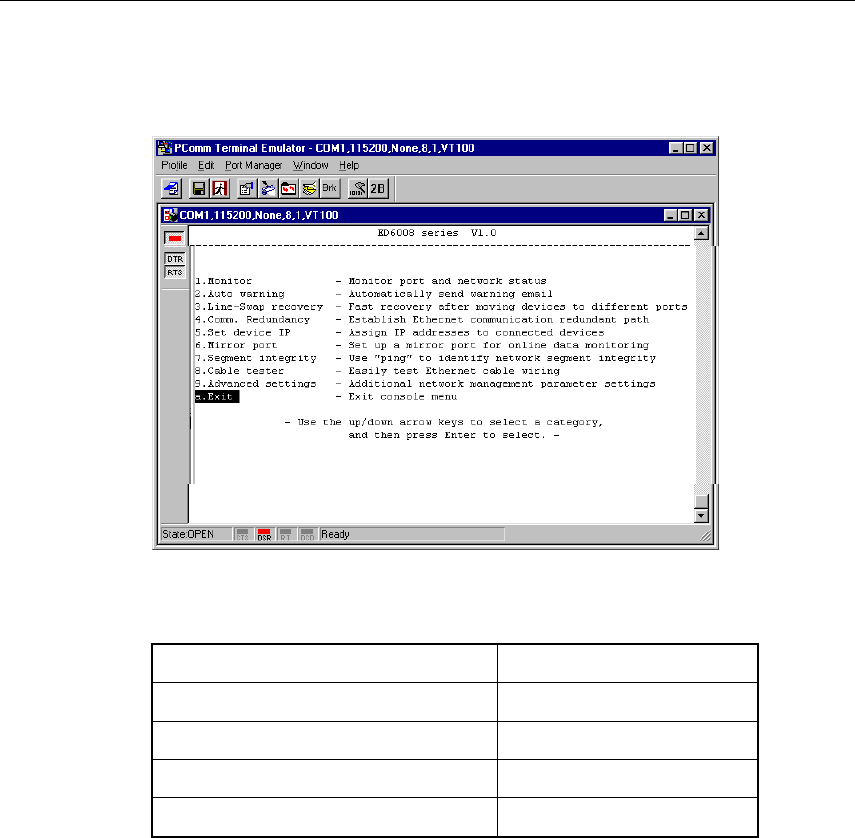Open the Help menu
The image size is (855, 838).
[349, 165]
